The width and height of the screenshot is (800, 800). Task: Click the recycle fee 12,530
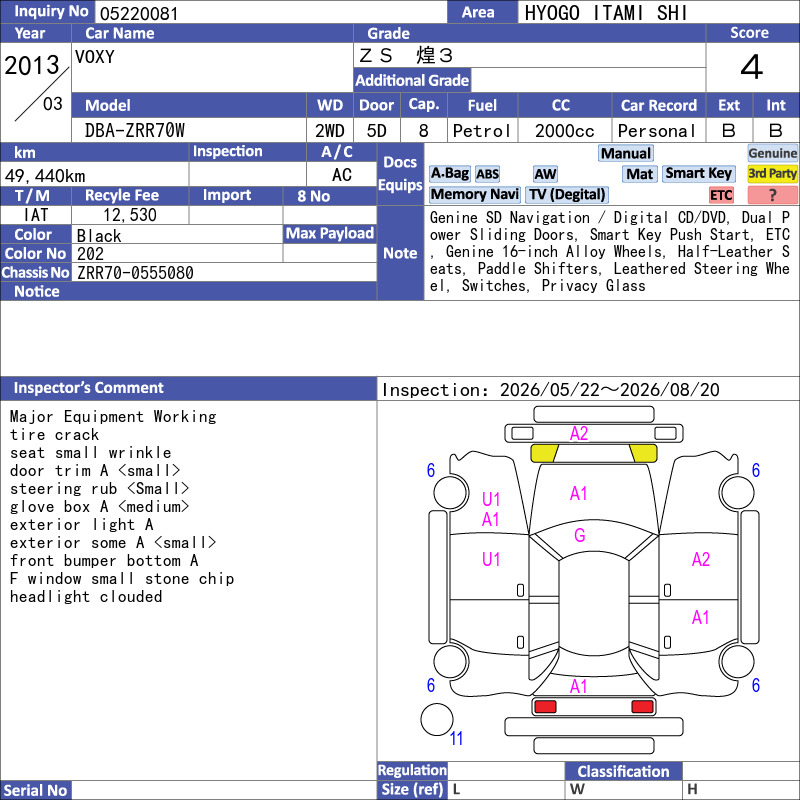click(x=130, y=215)
